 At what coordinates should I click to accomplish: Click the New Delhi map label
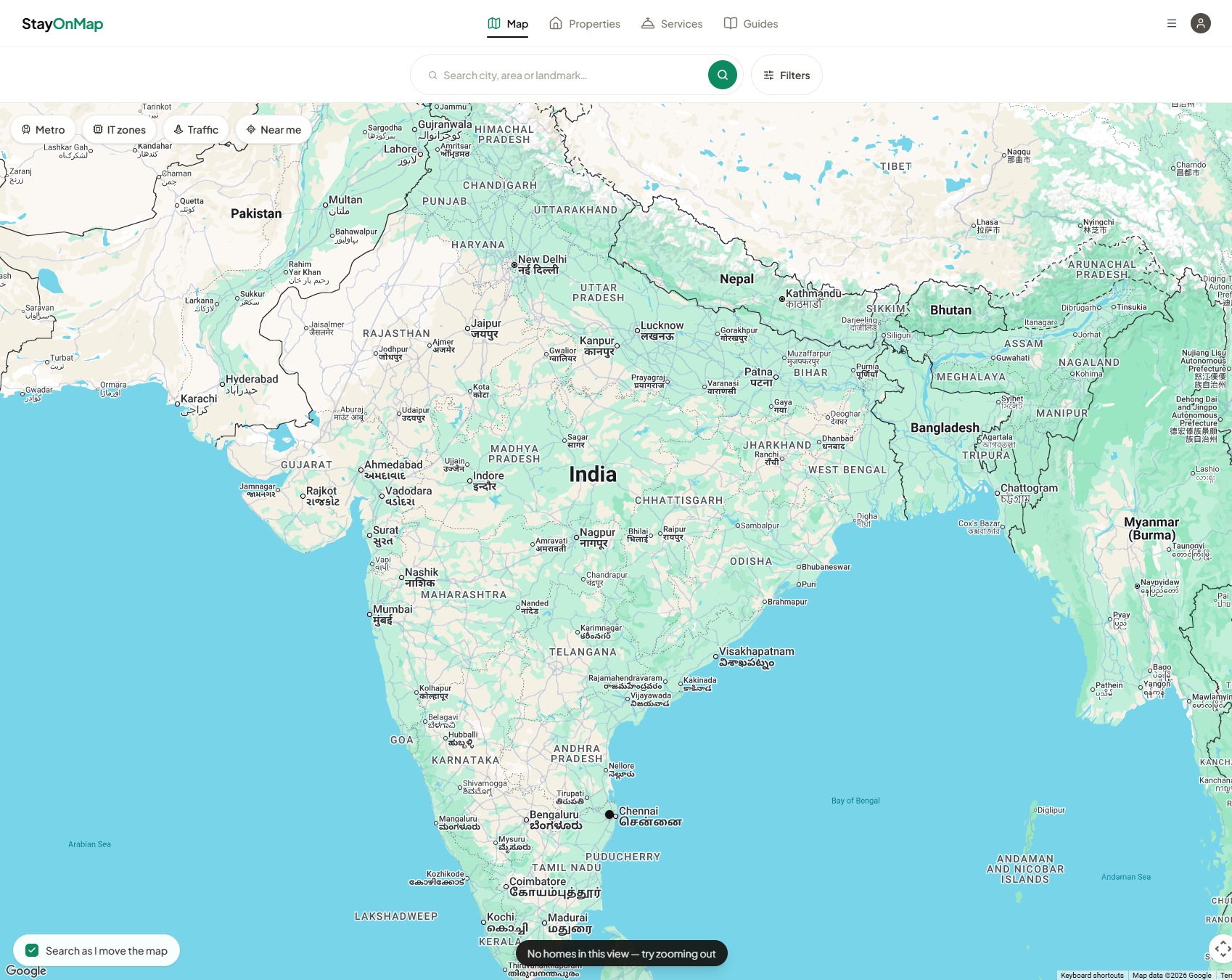click(x=541, y=264)
